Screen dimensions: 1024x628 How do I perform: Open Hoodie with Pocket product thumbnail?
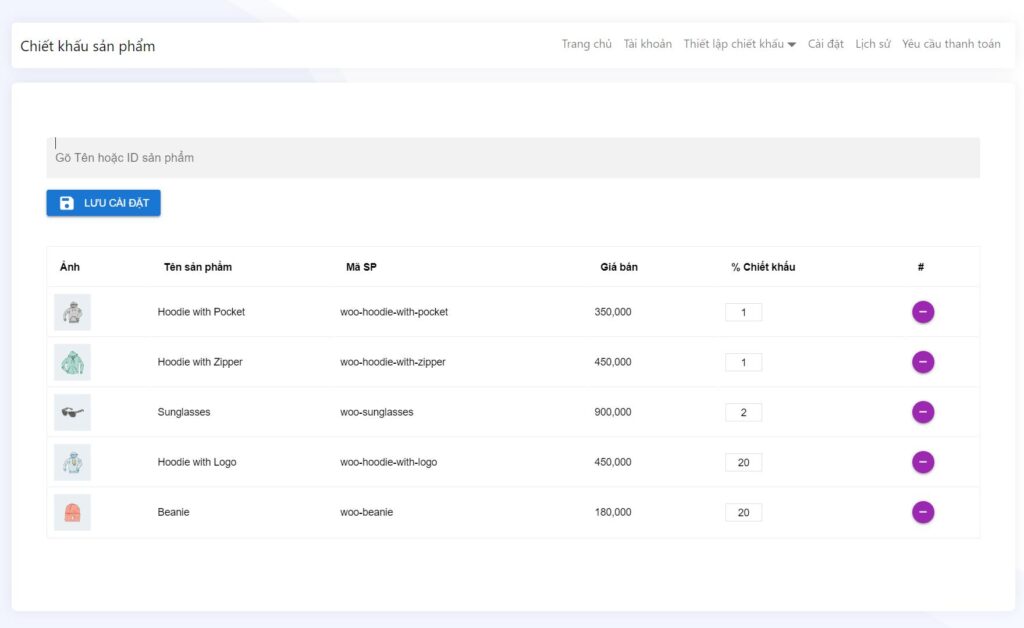(x=72, y=312)
